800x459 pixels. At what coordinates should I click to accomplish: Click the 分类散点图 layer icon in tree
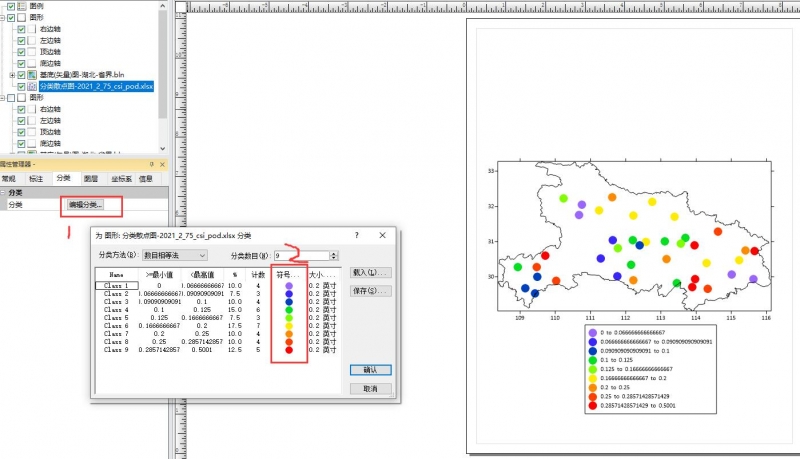coord(33,87)
